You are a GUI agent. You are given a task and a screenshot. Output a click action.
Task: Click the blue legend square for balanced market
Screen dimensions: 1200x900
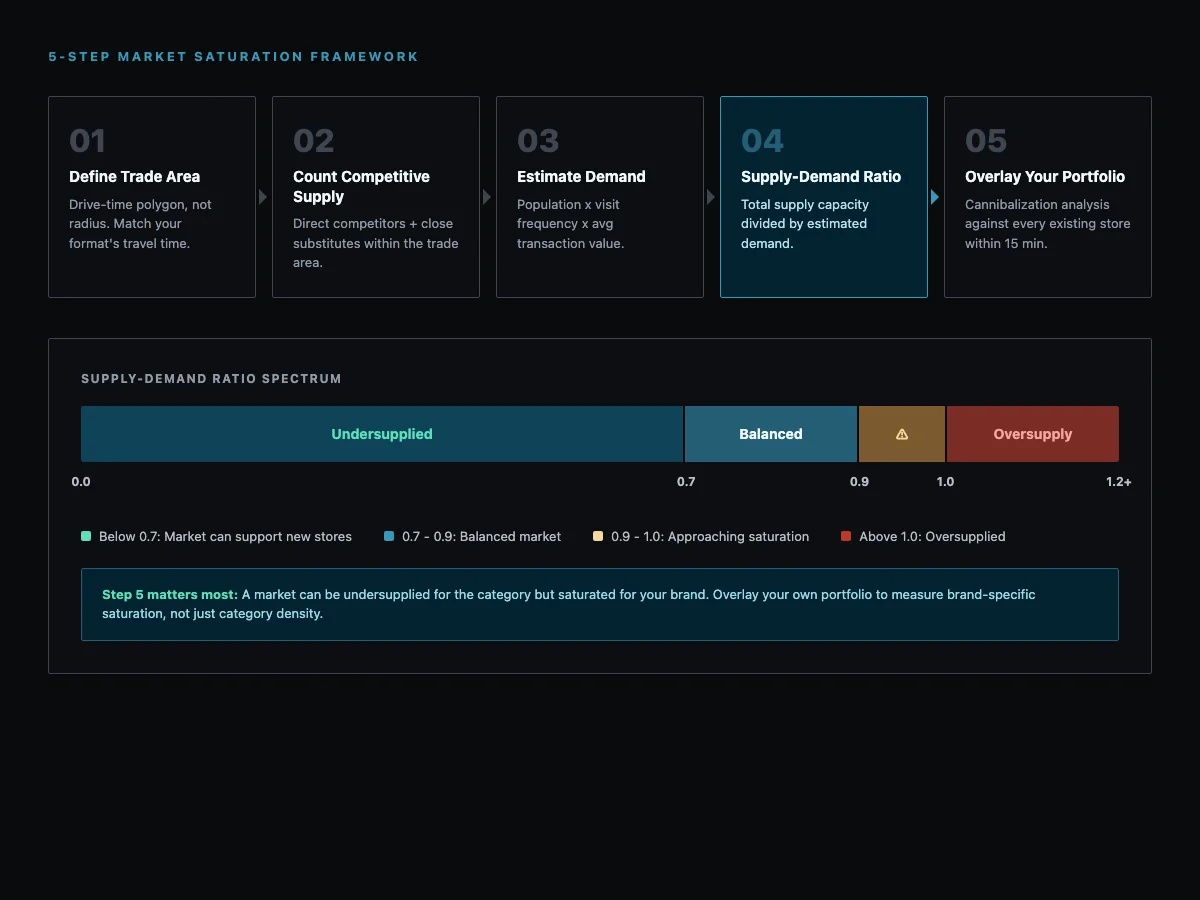(x=390, y=536)
